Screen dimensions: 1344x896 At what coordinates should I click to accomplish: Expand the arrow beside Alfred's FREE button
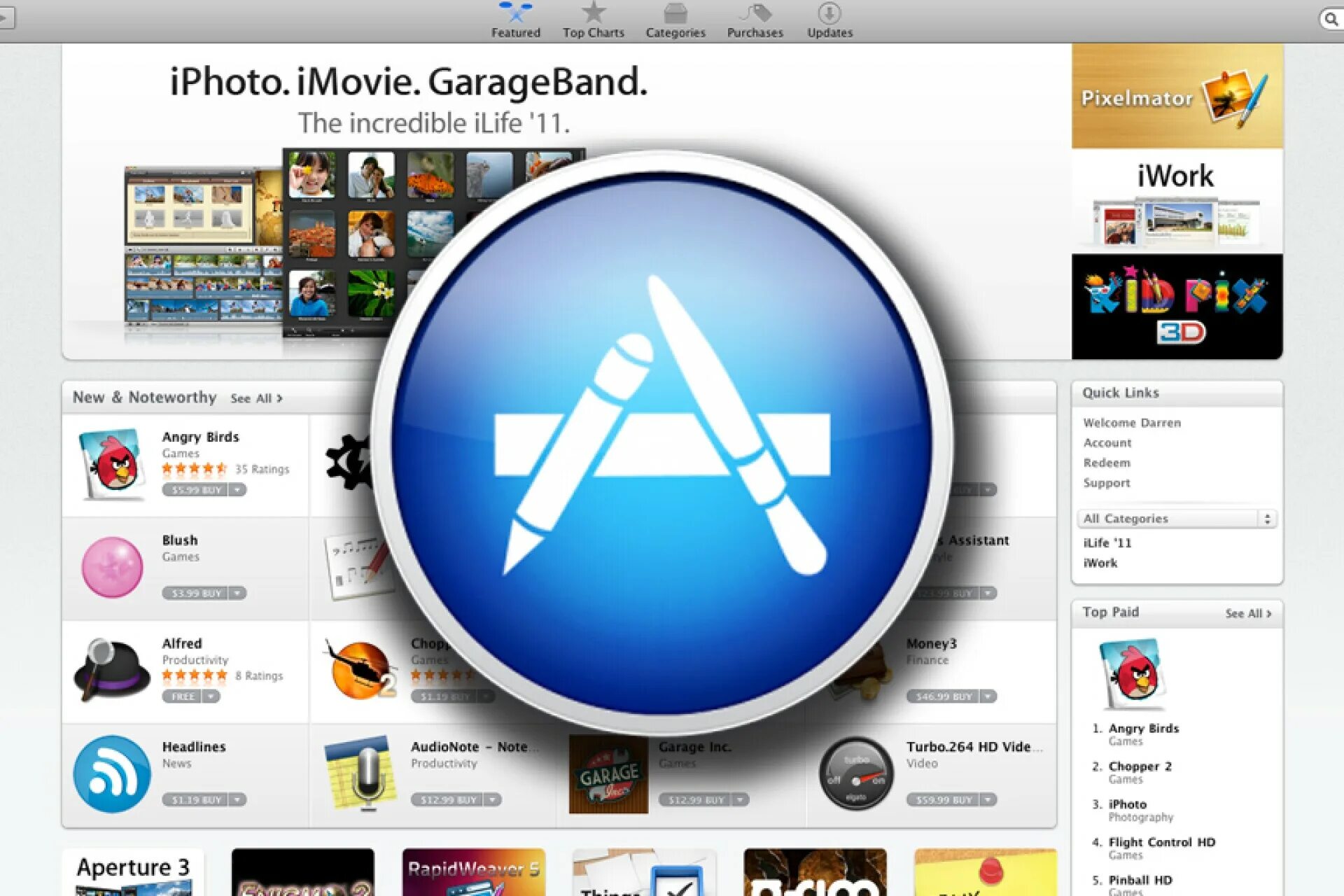(x=211, y=696)
